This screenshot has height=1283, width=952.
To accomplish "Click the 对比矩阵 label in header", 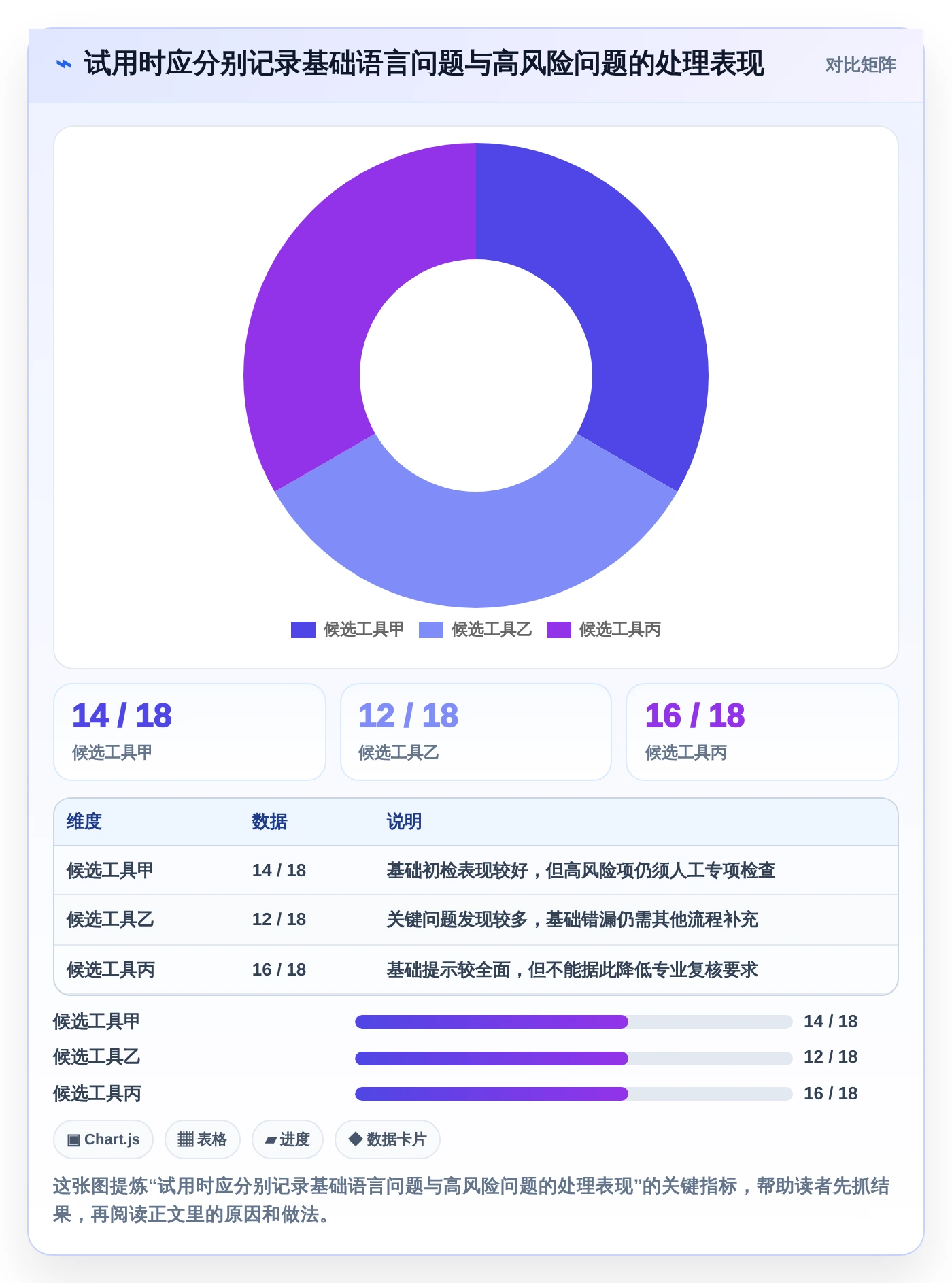I will 860,65.
